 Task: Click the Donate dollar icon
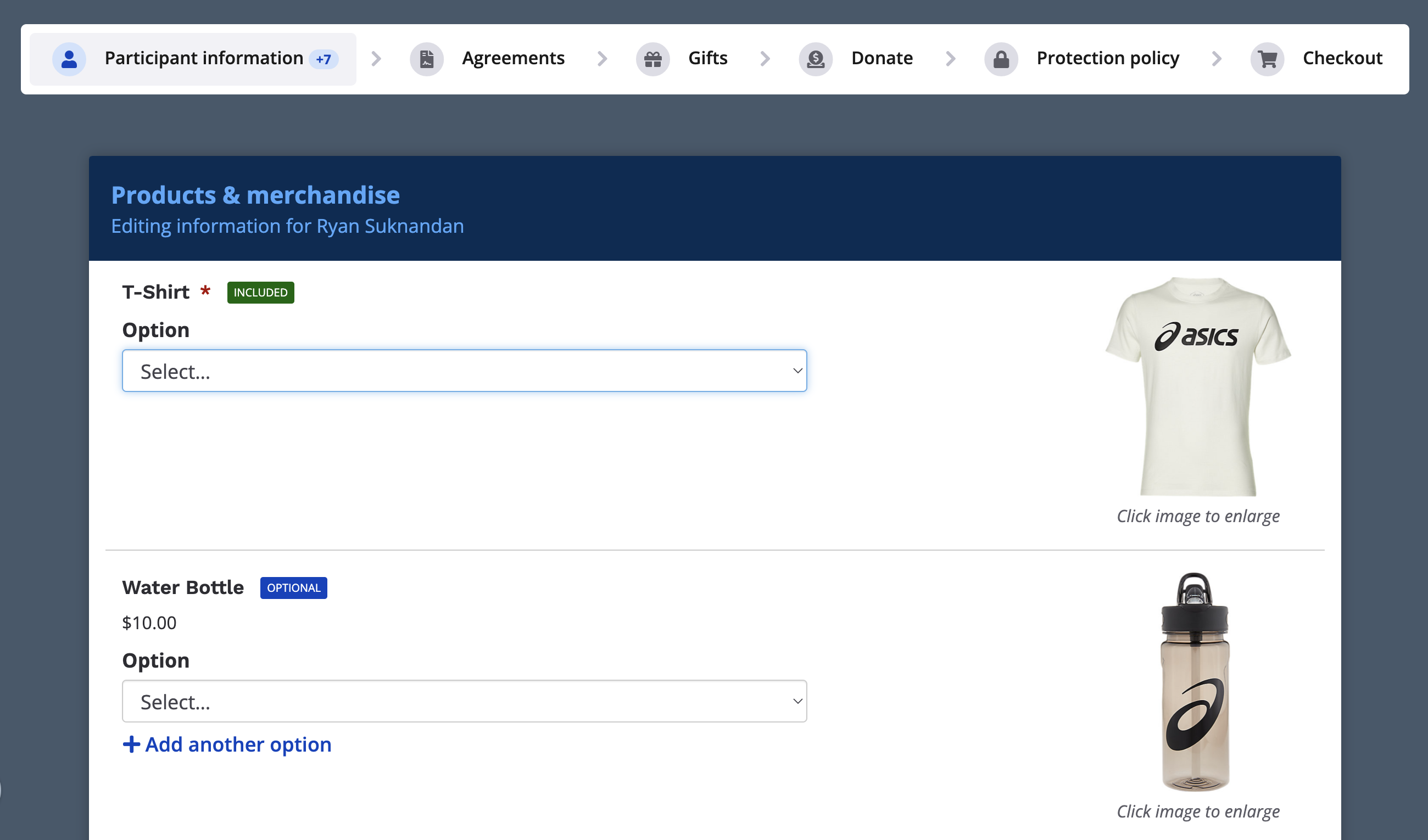[x=816, y=59]
